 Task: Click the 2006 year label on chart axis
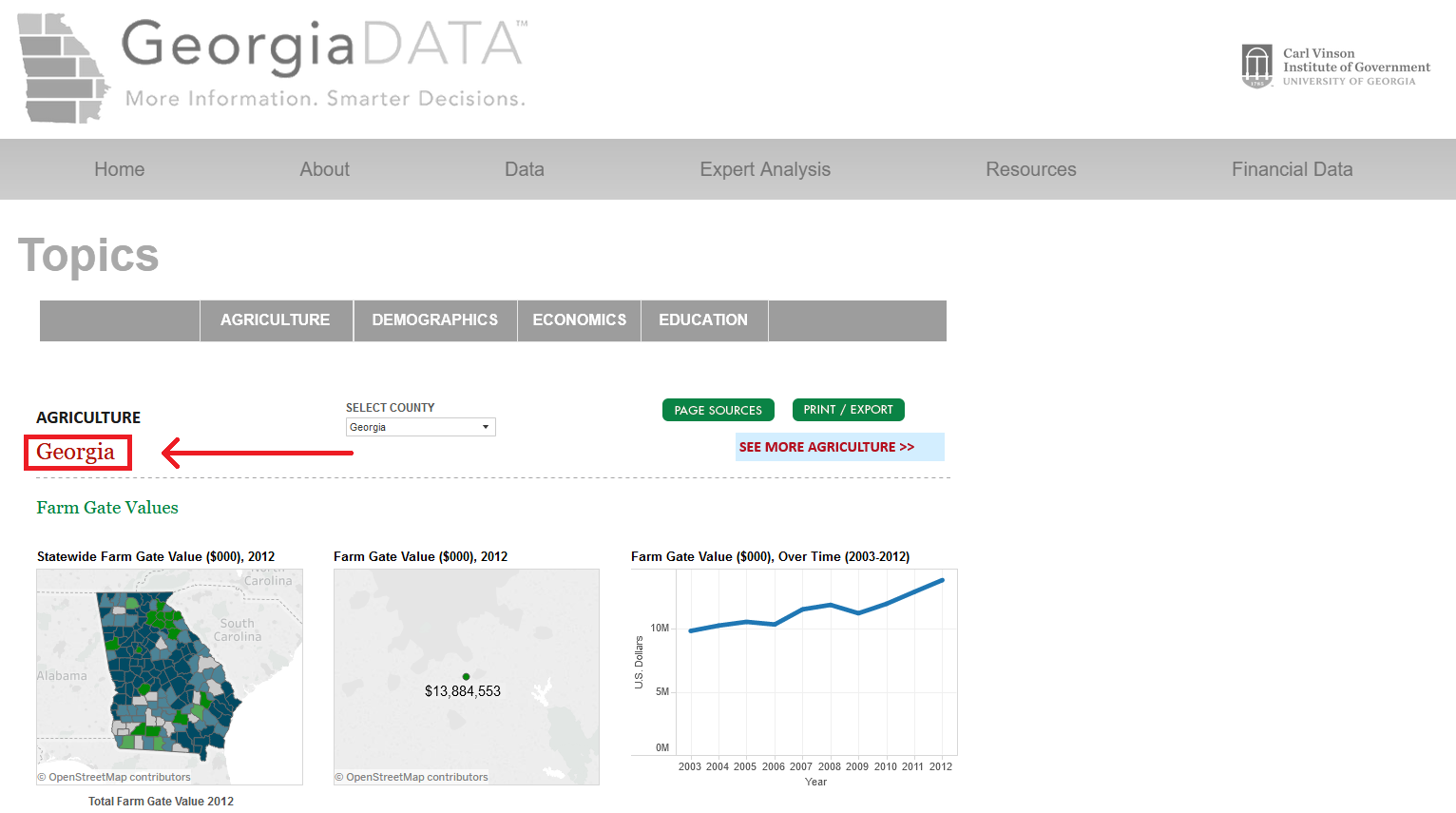(774, 766)
